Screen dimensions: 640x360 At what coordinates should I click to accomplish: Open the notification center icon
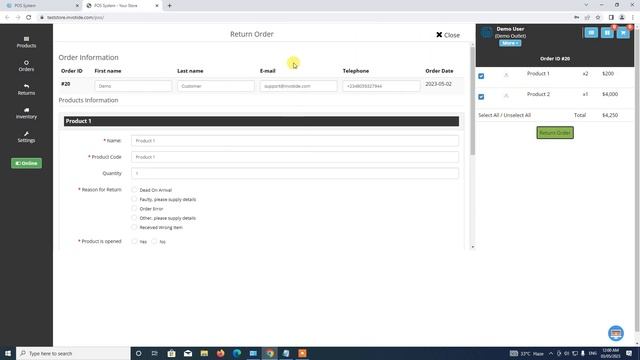tap(629, 353)
